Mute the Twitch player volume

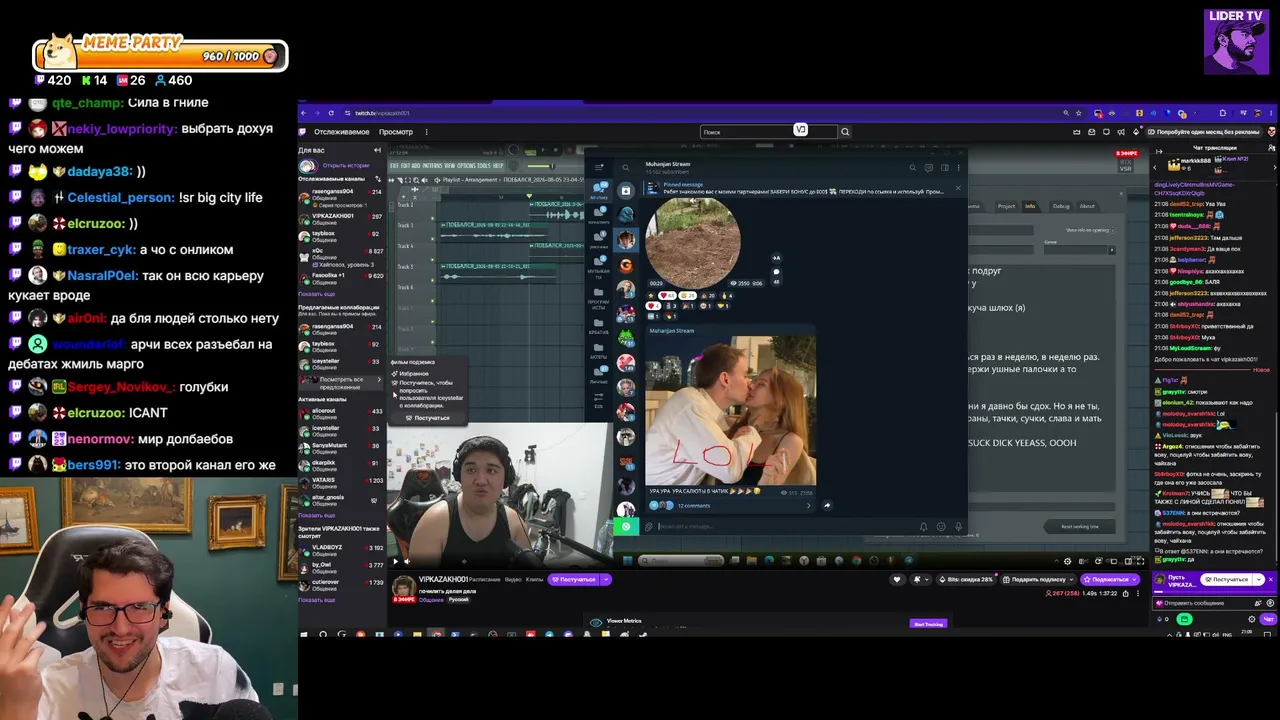click(x=407, y=561)
